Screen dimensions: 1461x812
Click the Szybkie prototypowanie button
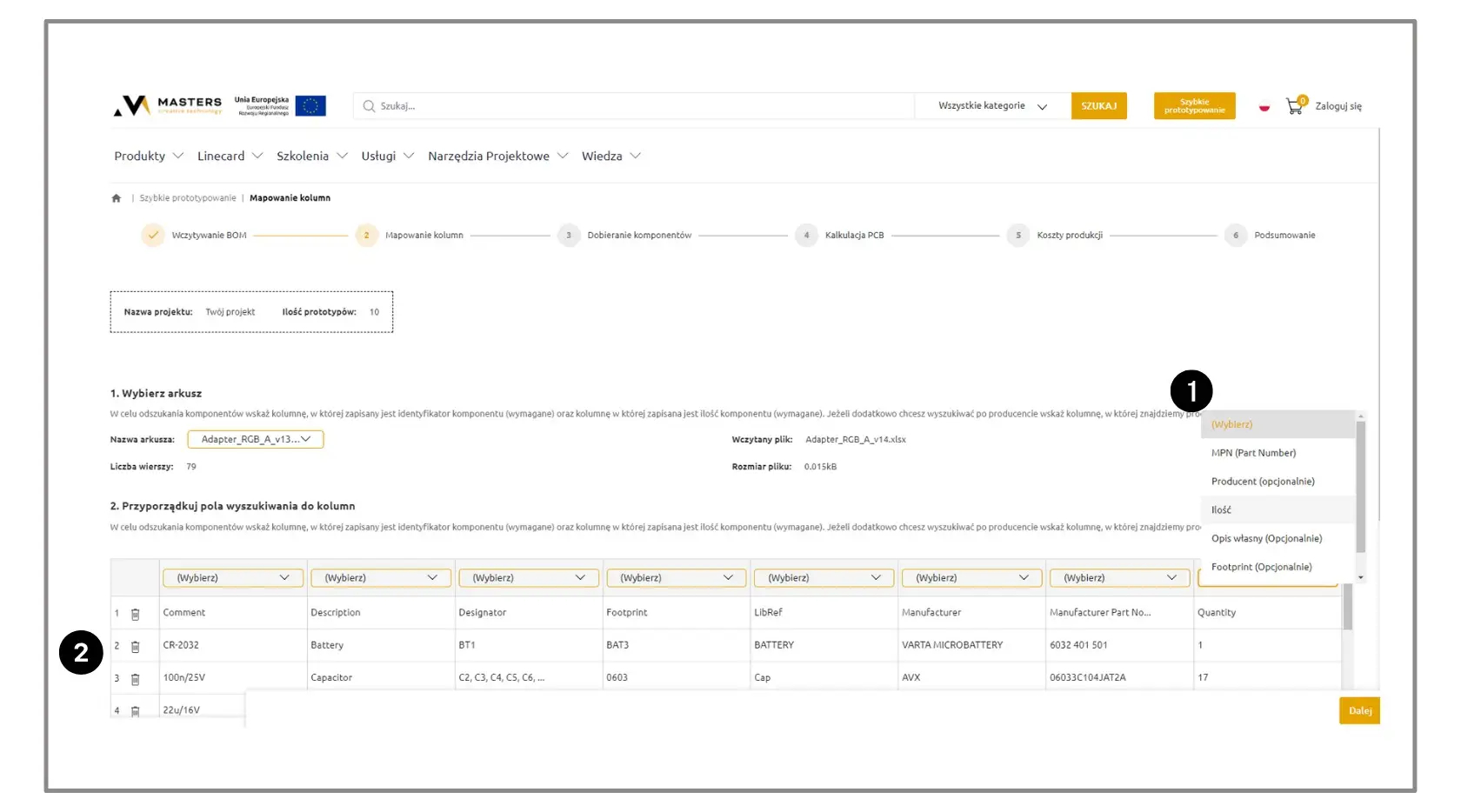1194,106
